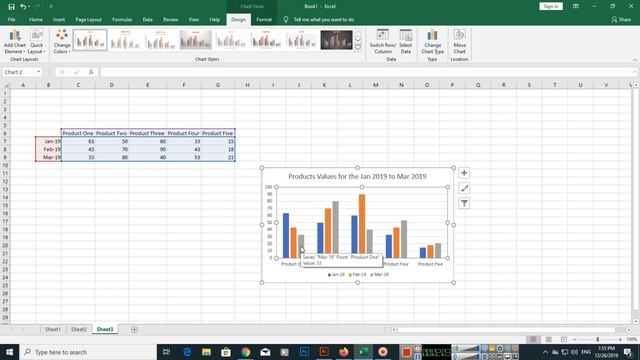Open Select Data dialog

click(x=405, y=41)
